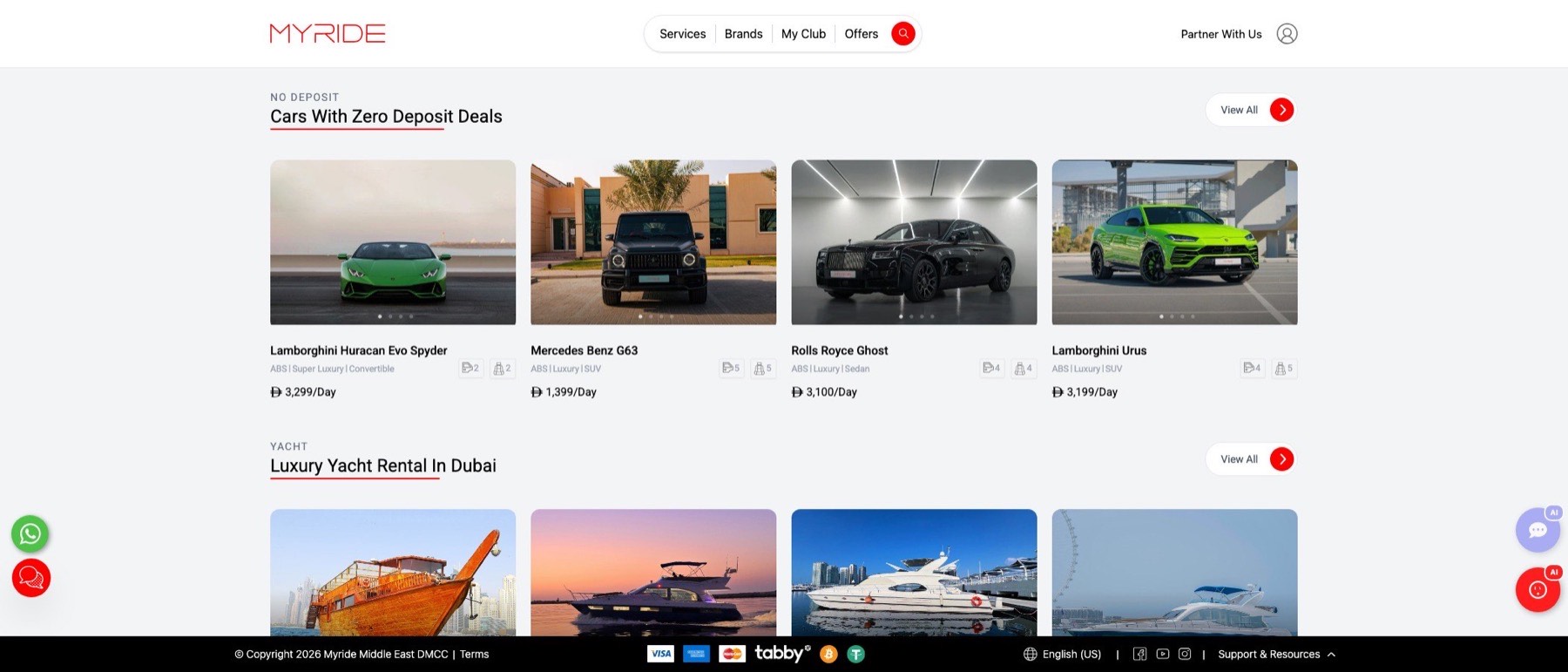Viewport: 1568px width, 672px height.
Task: Open the Services navigation menu
Action: tap(682, 34)
